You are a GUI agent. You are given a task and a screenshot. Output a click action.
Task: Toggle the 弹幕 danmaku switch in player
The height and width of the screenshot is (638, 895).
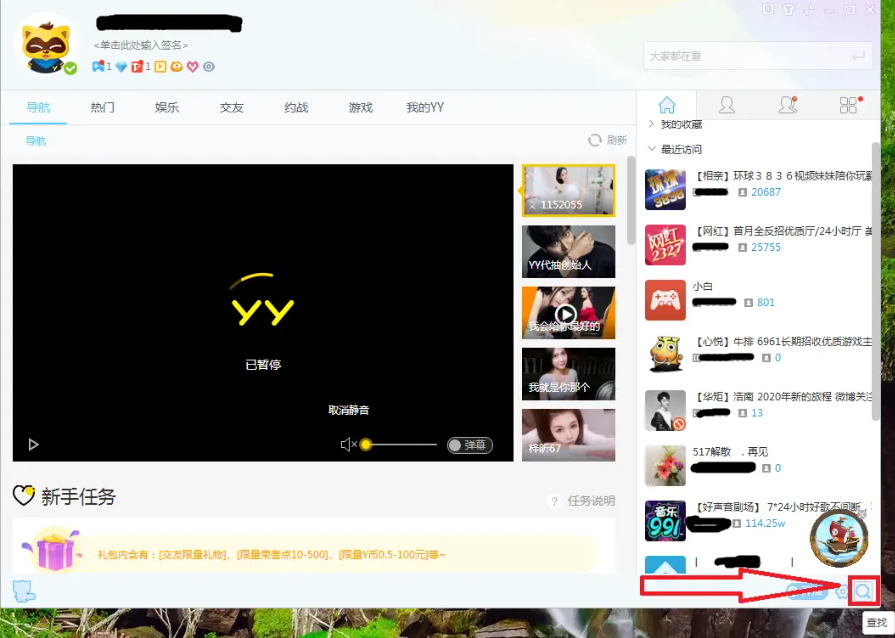(x=470, y=443)
